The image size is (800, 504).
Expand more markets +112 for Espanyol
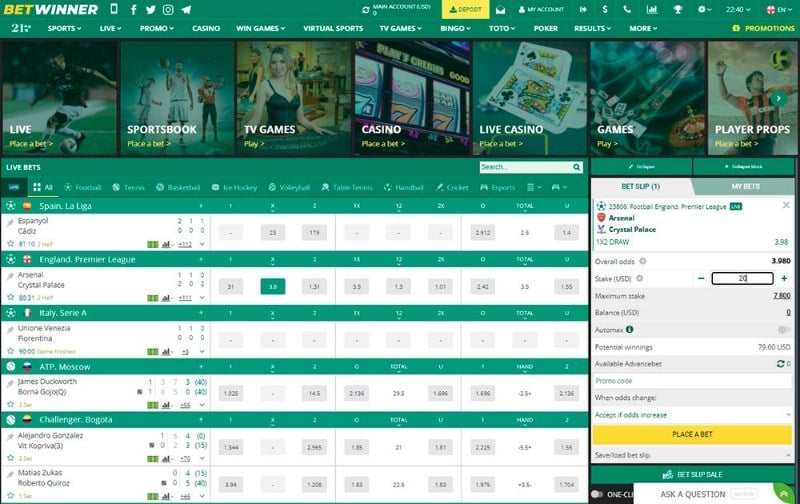185,244
